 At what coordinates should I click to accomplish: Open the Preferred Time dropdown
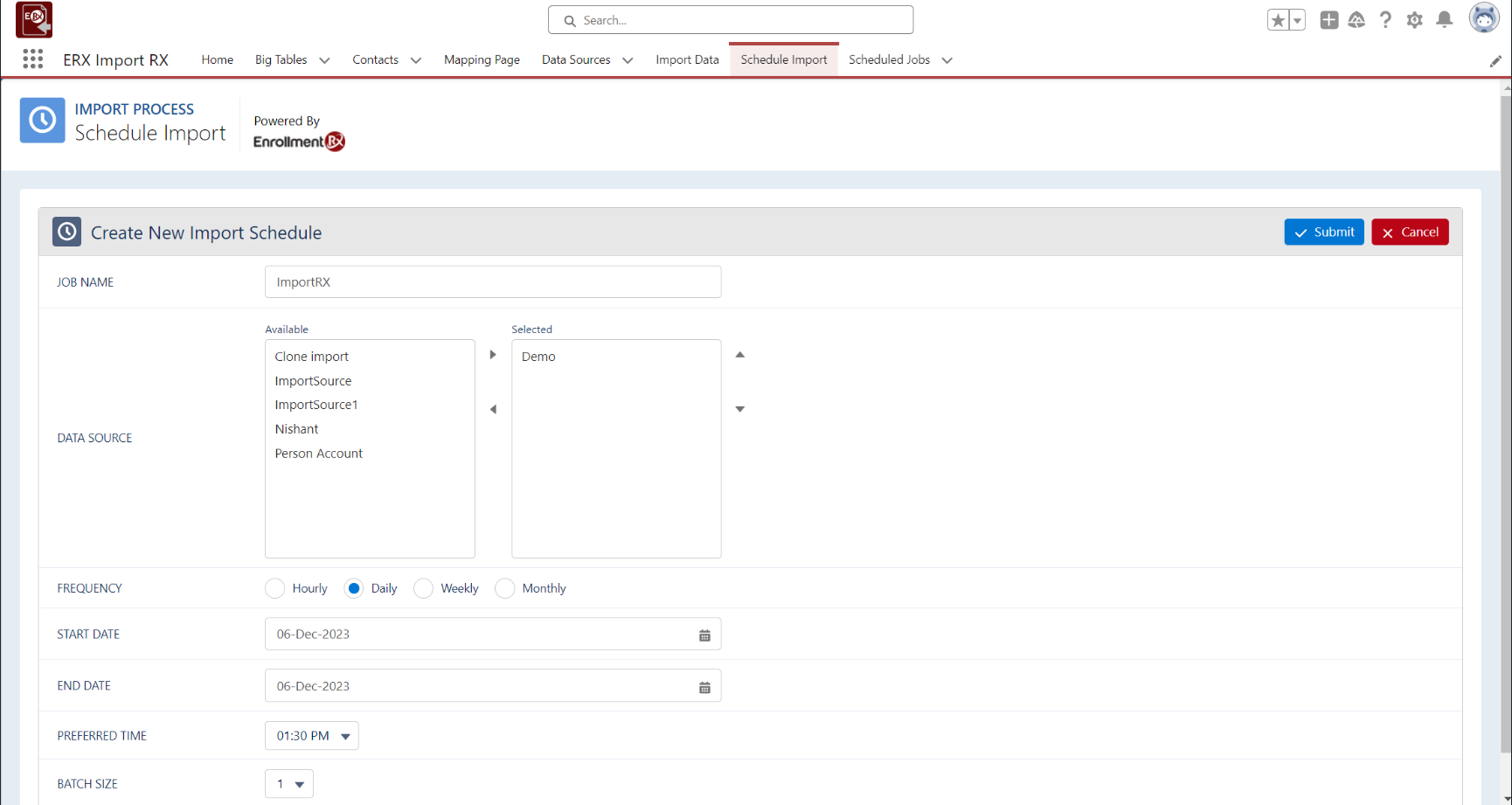tap(312, 736)
